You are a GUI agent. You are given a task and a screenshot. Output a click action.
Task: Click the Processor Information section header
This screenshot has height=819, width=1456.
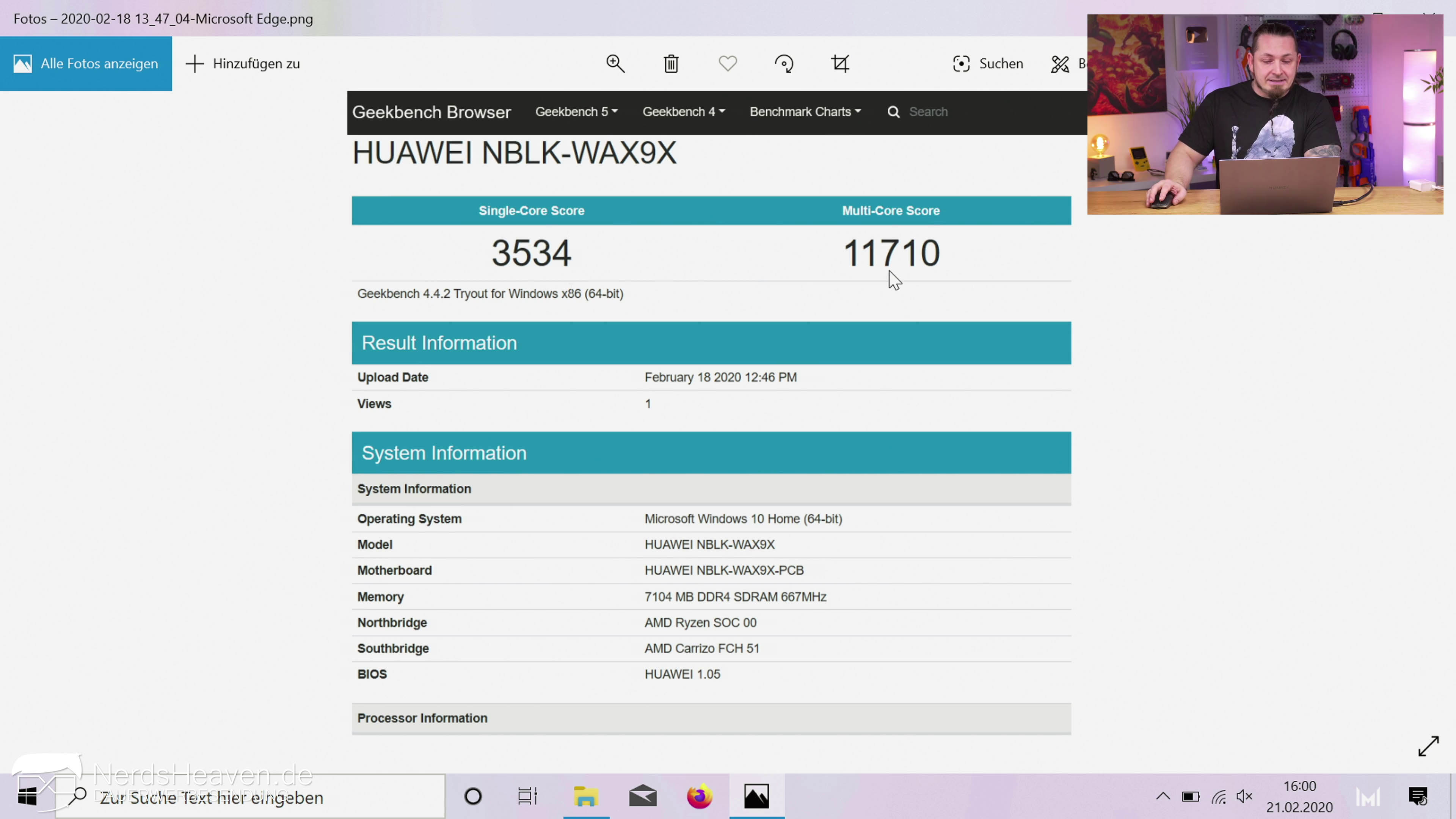[711, 719]
